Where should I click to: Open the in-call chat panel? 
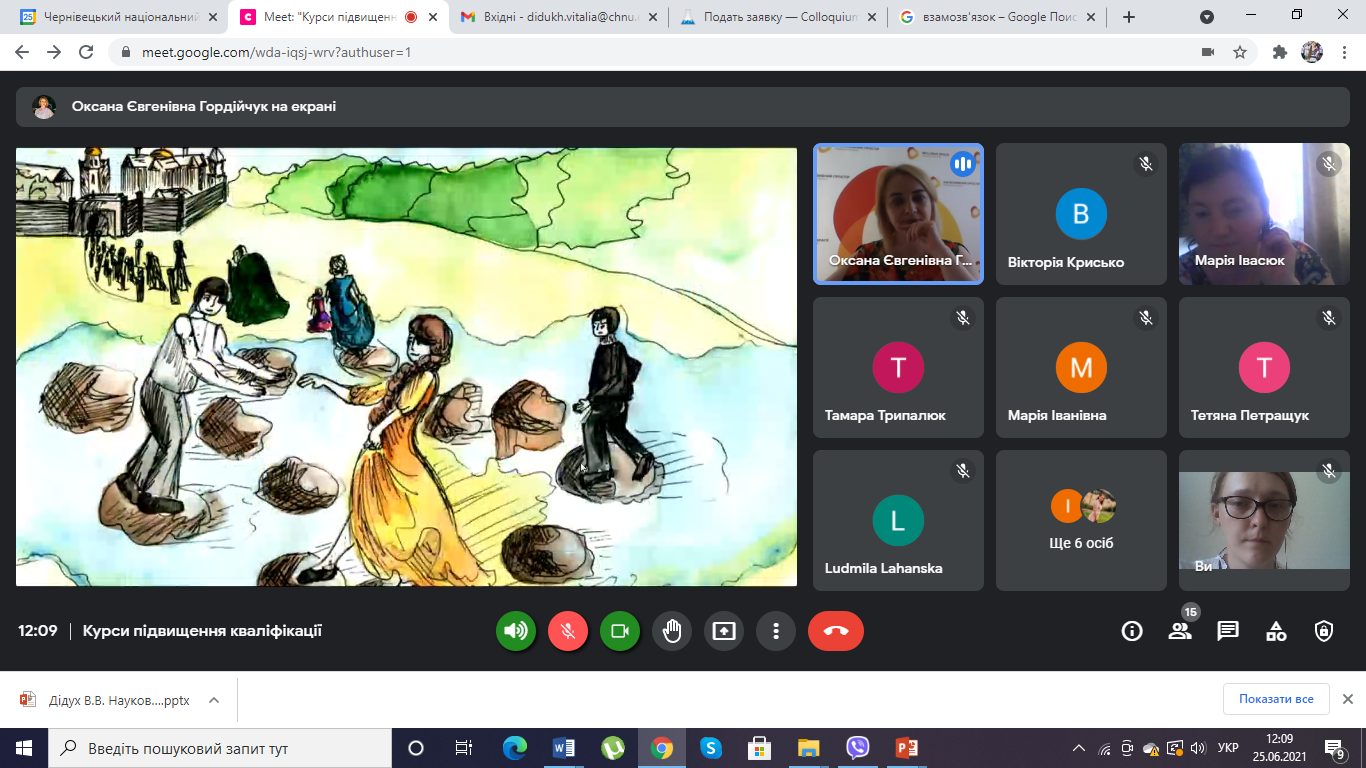tap(1228, 631)
